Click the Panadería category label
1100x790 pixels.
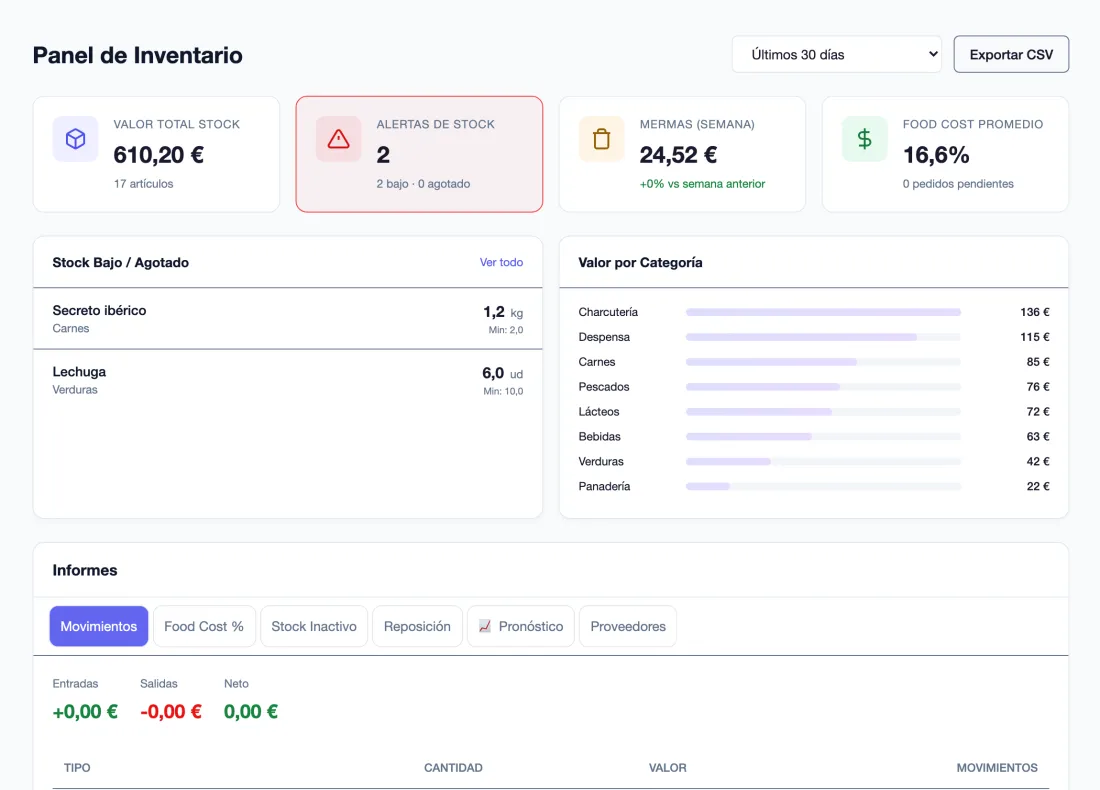point(604,486)
